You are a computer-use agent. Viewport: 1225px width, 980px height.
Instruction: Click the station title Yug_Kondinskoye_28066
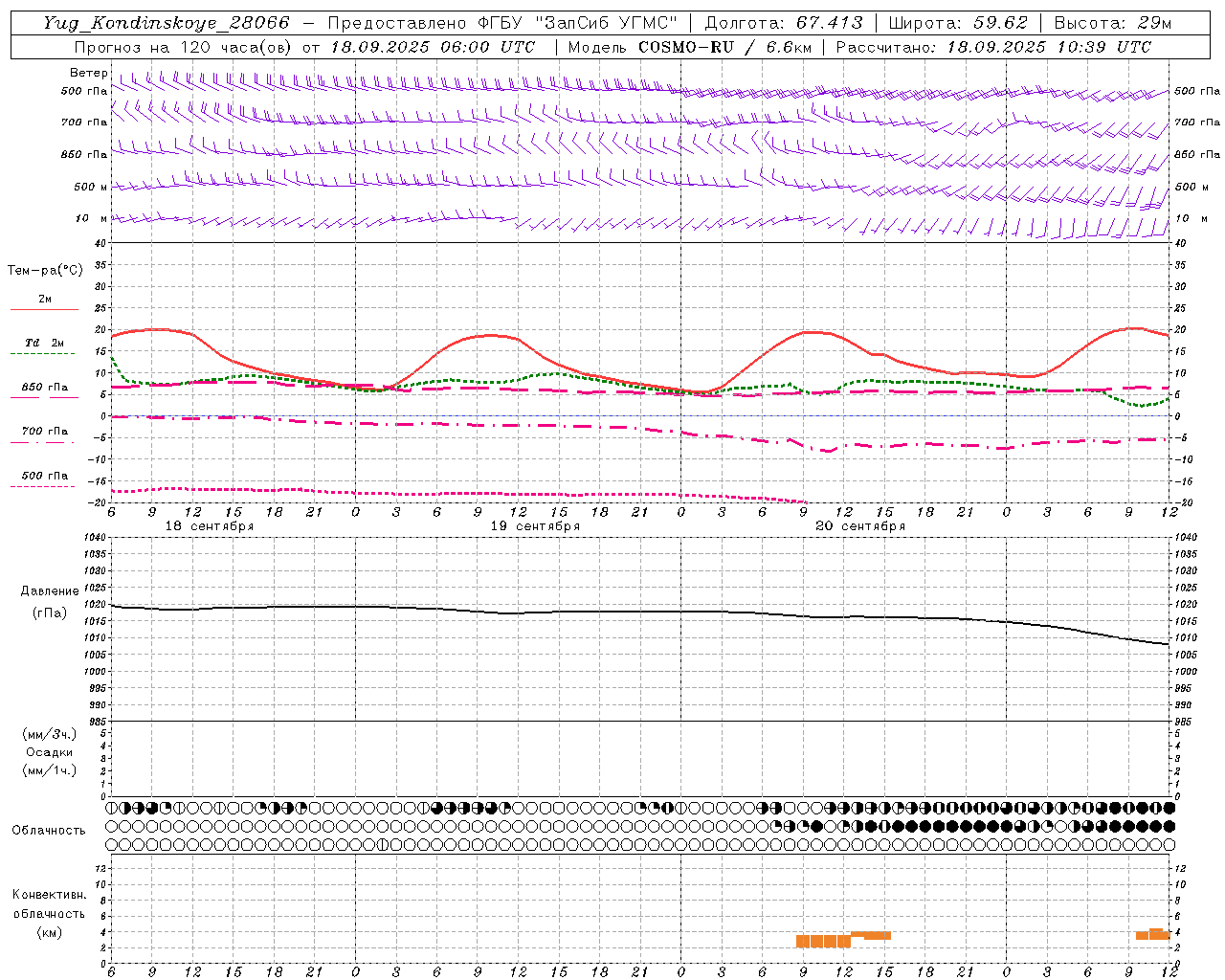[x=167, y=23]
